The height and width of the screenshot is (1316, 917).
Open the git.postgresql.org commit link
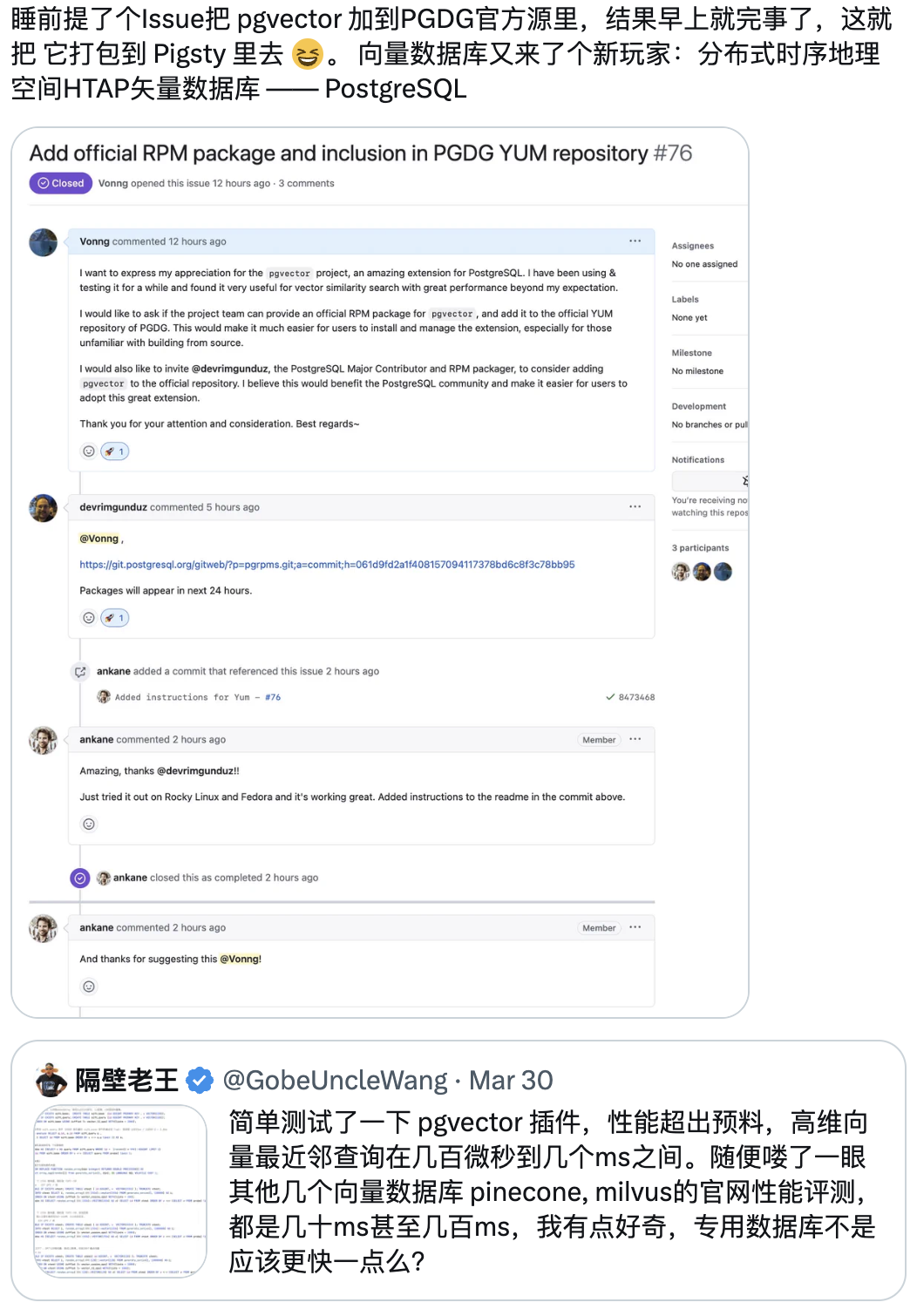click(327, 565)
